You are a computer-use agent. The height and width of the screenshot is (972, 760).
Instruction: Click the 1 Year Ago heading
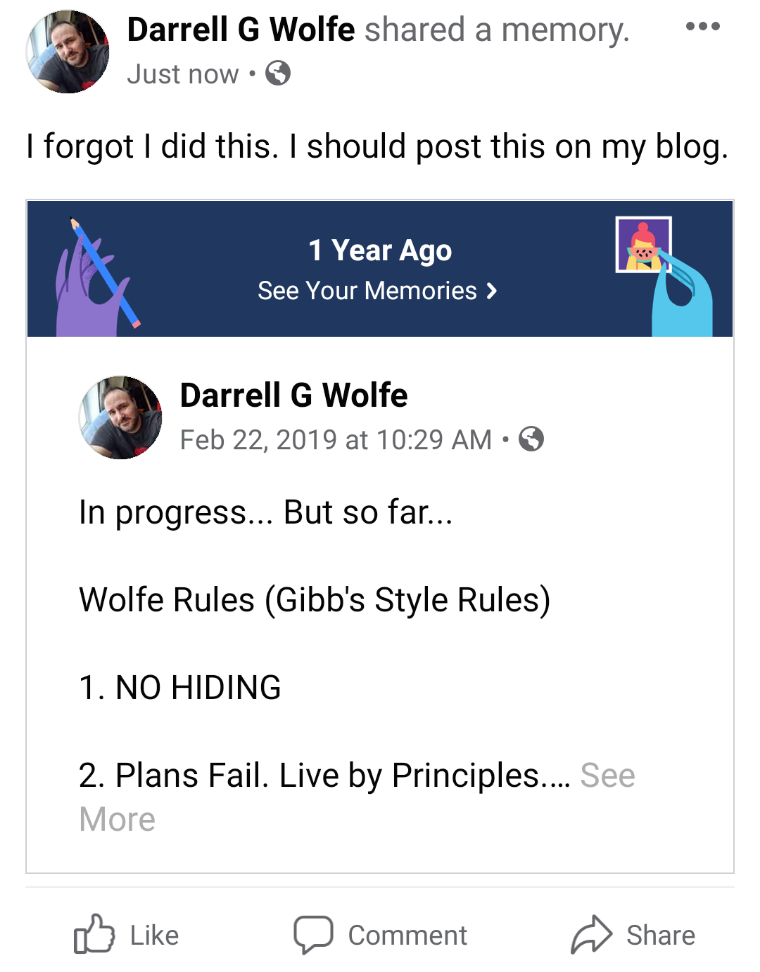(x=380, y=250)
